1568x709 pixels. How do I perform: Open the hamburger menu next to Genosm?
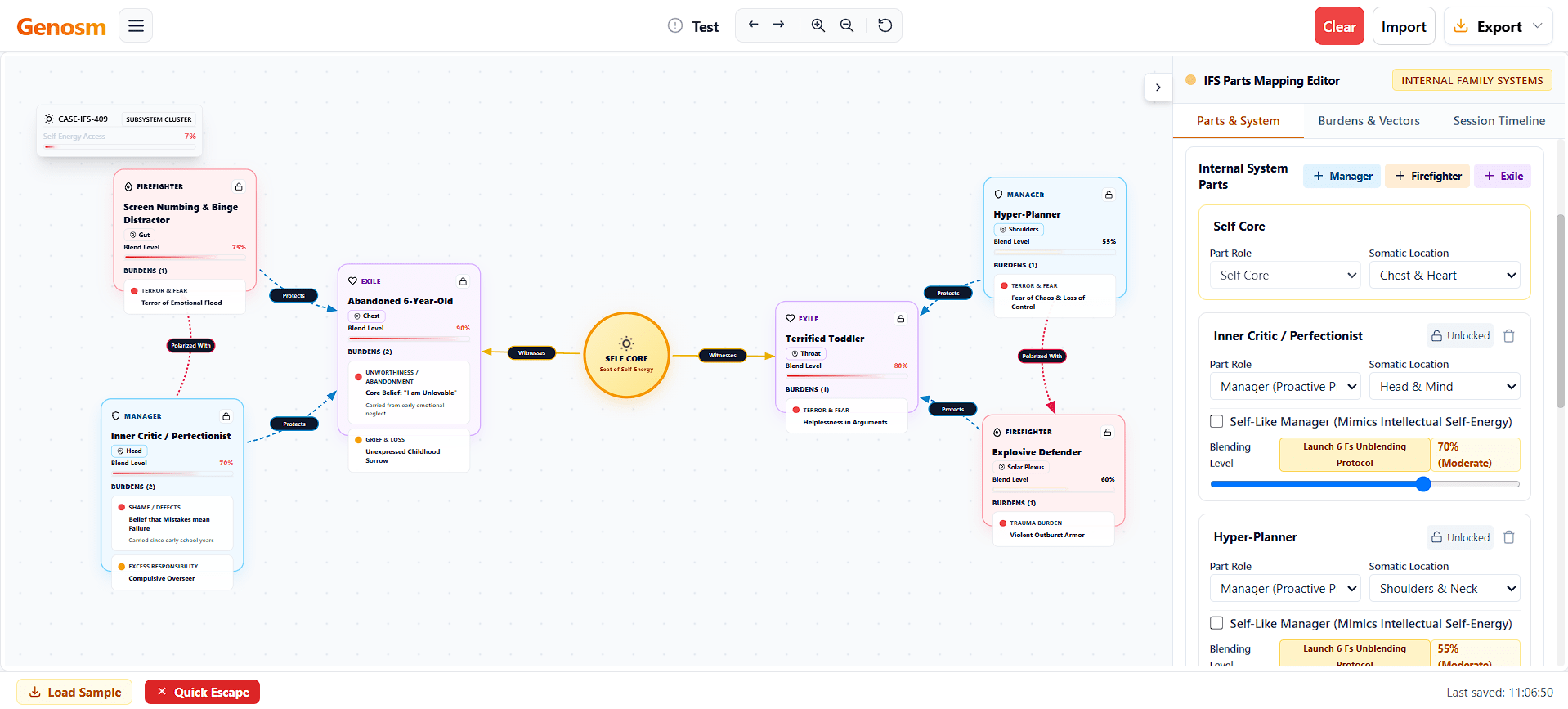pos(136,25)
